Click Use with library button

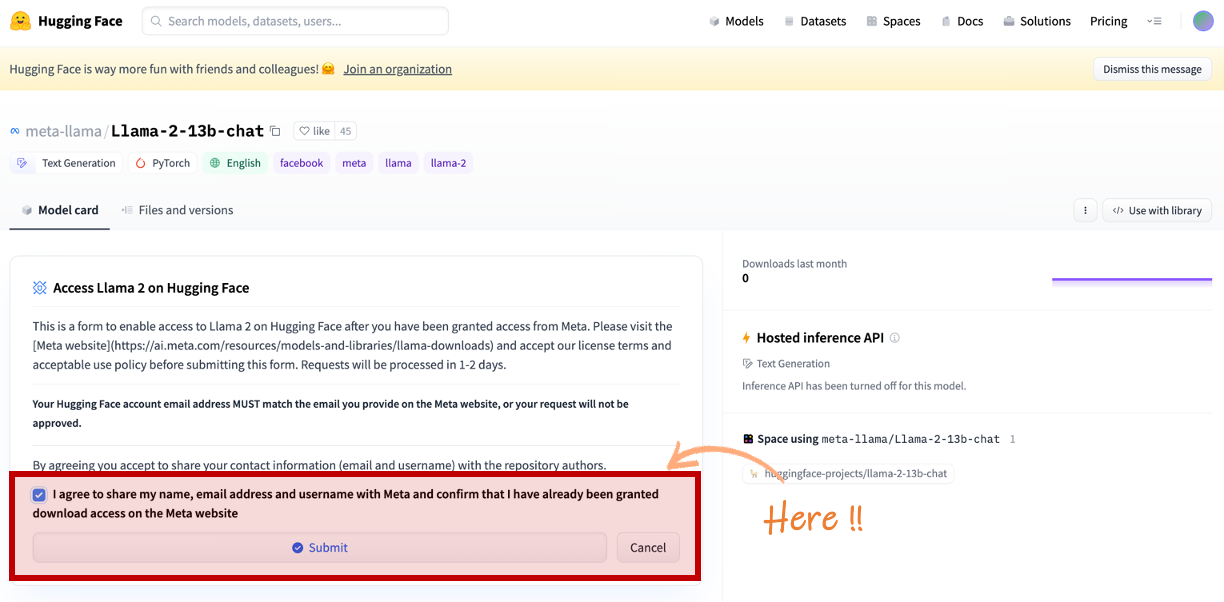(x=1157, y=210)
